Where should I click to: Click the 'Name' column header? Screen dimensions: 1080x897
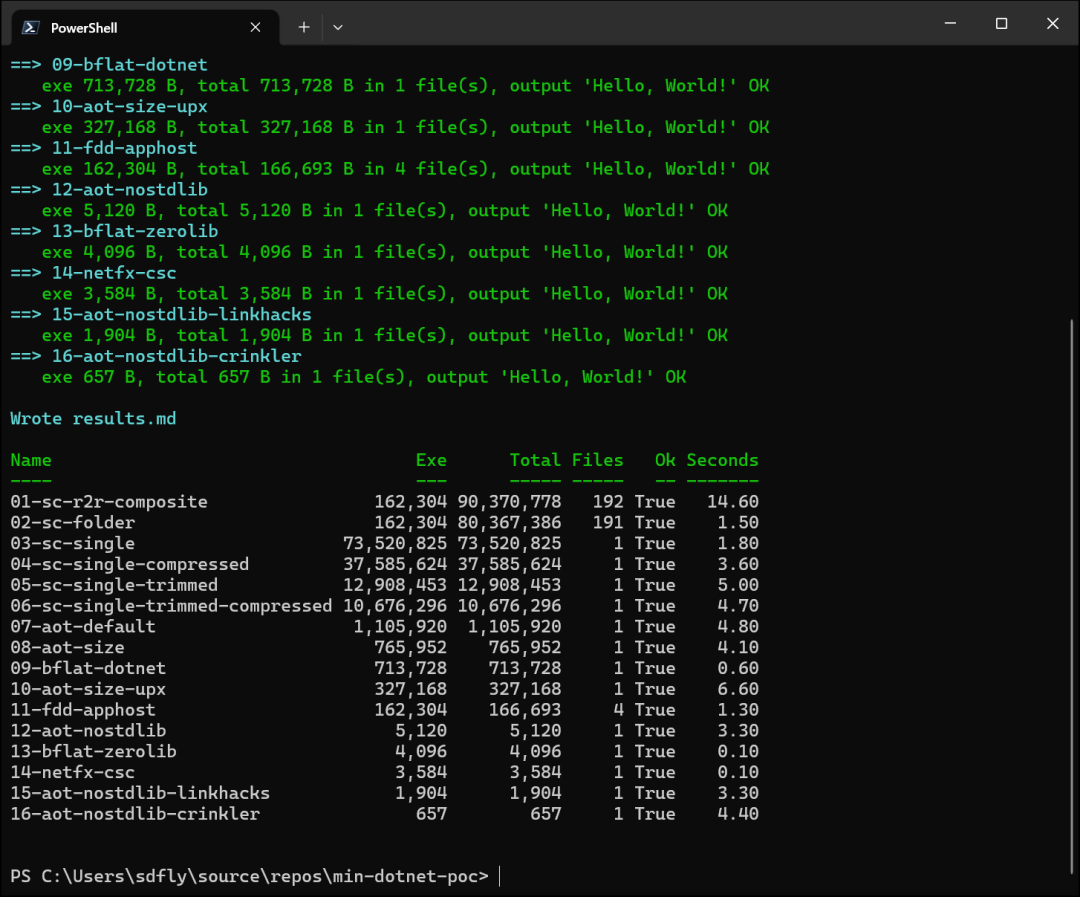31,460
